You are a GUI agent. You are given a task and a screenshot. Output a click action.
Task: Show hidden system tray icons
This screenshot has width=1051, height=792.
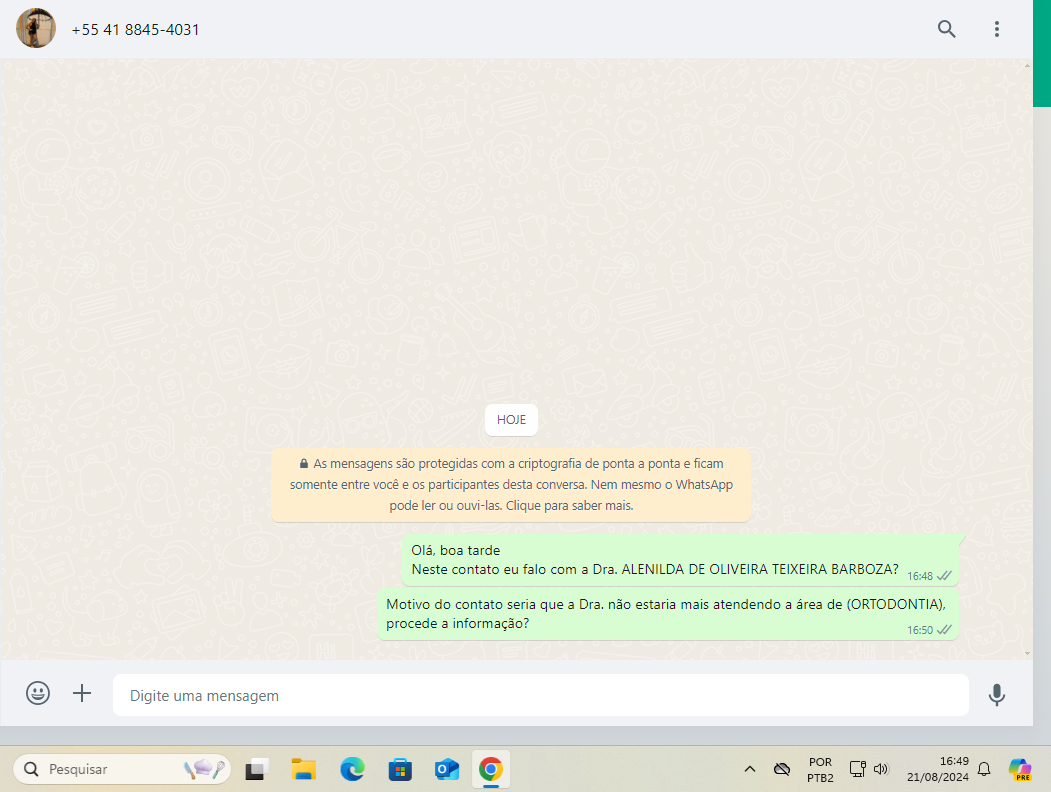click(750, 769)
